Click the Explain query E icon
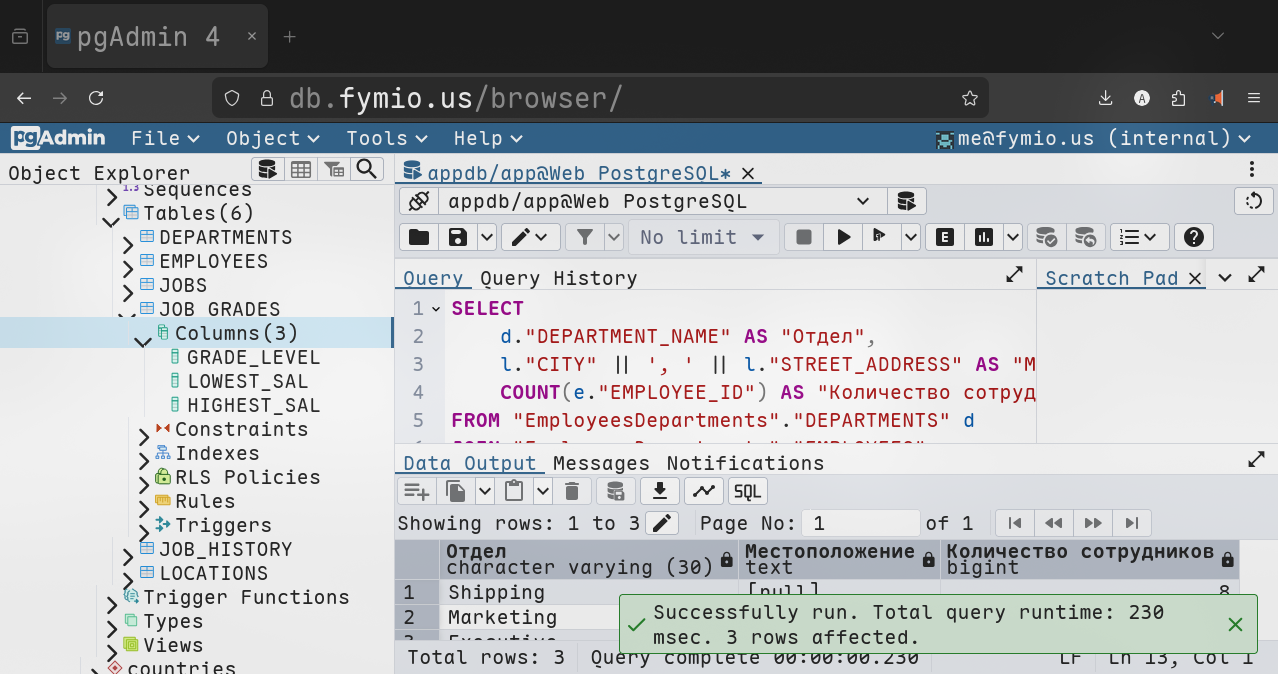Screen dimensions: 1278x674 [x=944, y=237]
